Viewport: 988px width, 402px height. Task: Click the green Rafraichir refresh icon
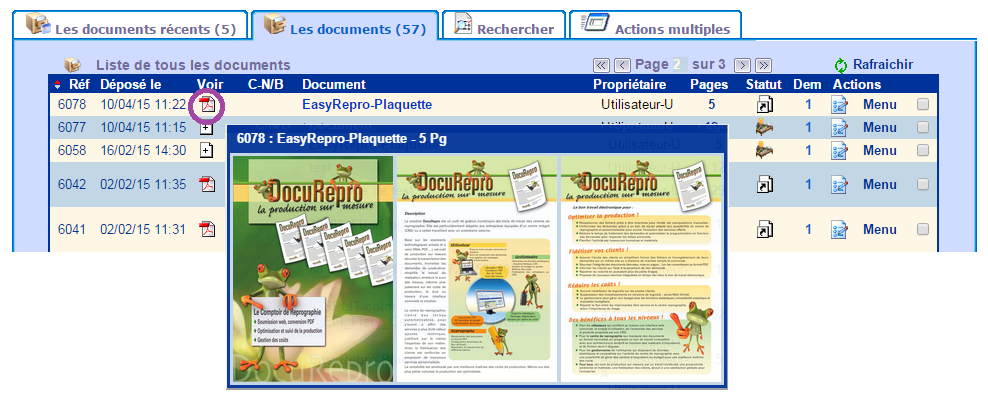click(841, 65)
